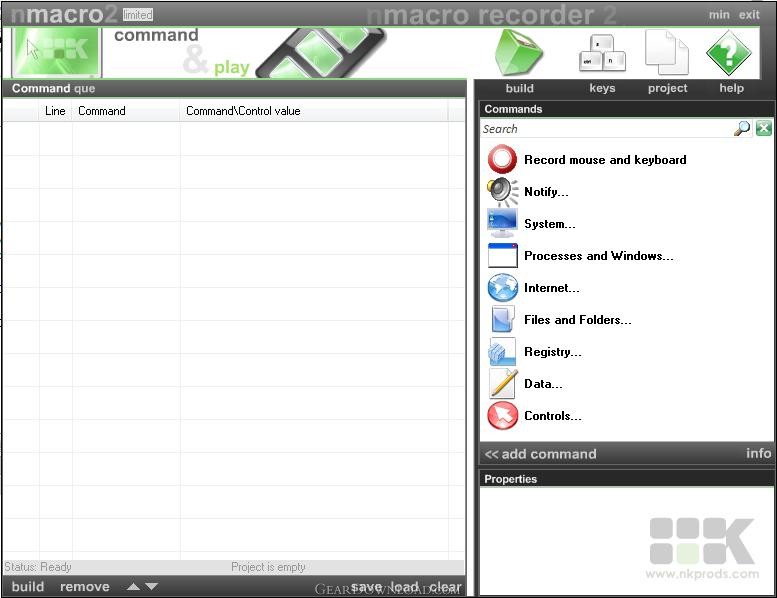Expand Processes and Windows... category
Screen dimensions: 777x598
point(599,256)
